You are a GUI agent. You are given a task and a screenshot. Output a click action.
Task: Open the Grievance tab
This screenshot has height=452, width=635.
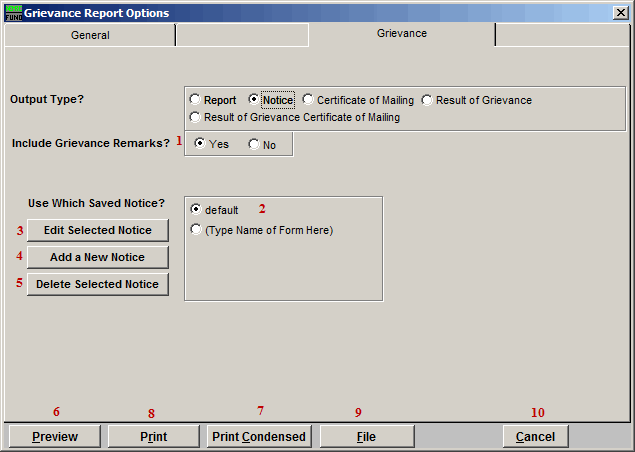coord(401,34)
